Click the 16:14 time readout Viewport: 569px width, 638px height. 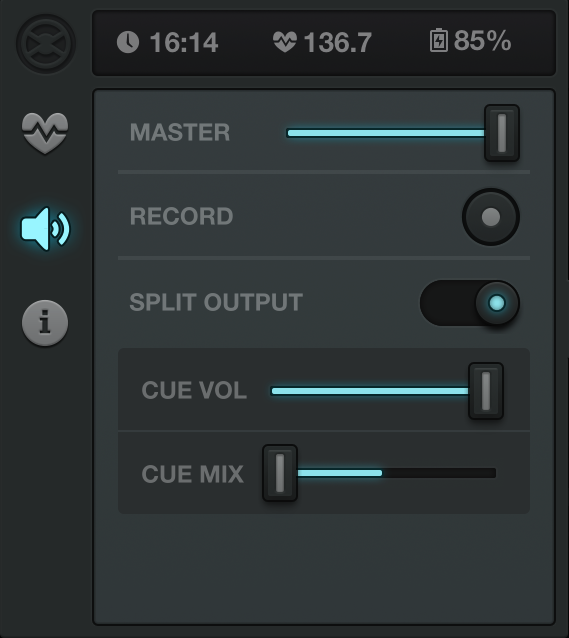click(x=184, y=42)
